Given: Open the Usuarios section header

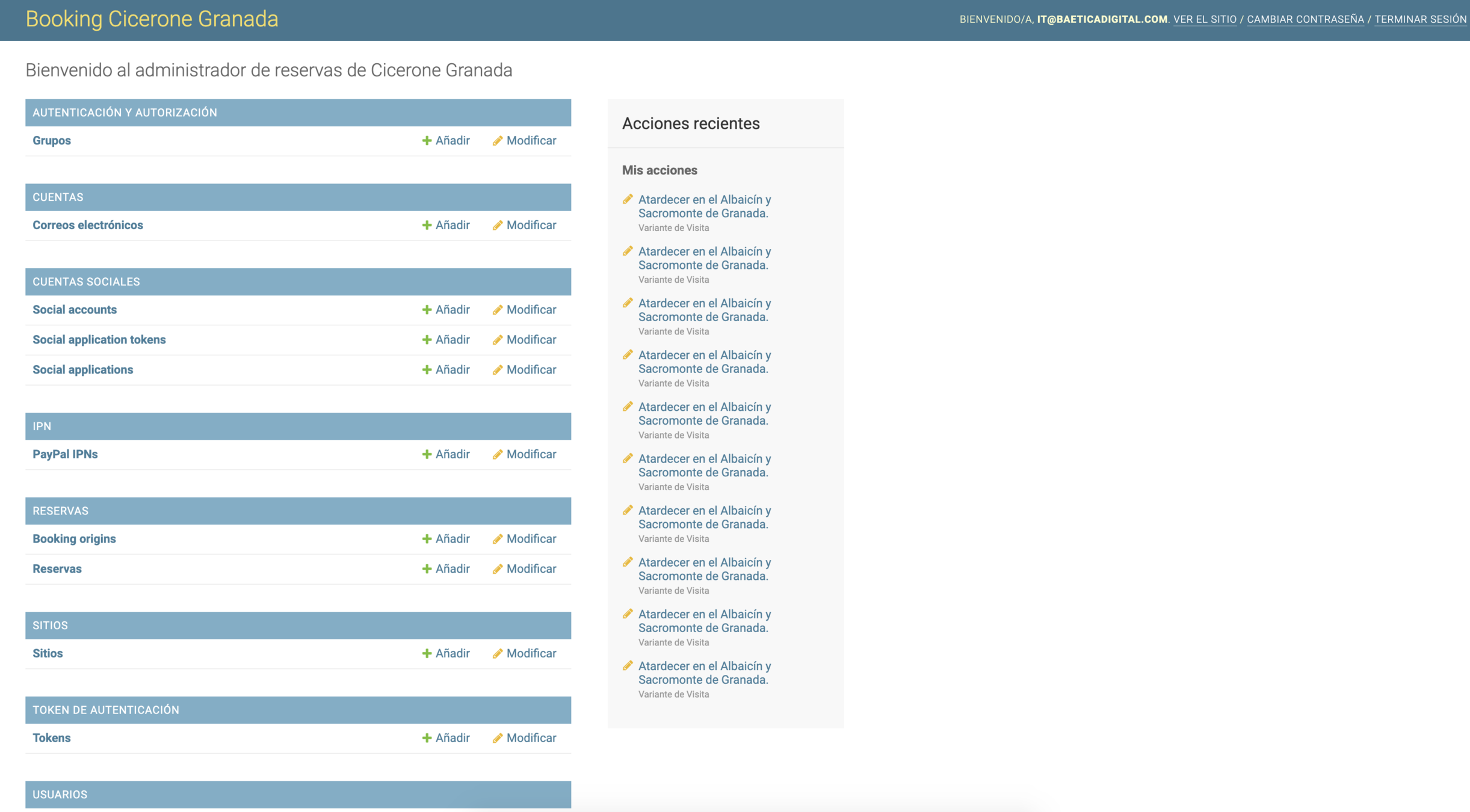Looking at the screenshot, I should (60, 795).
